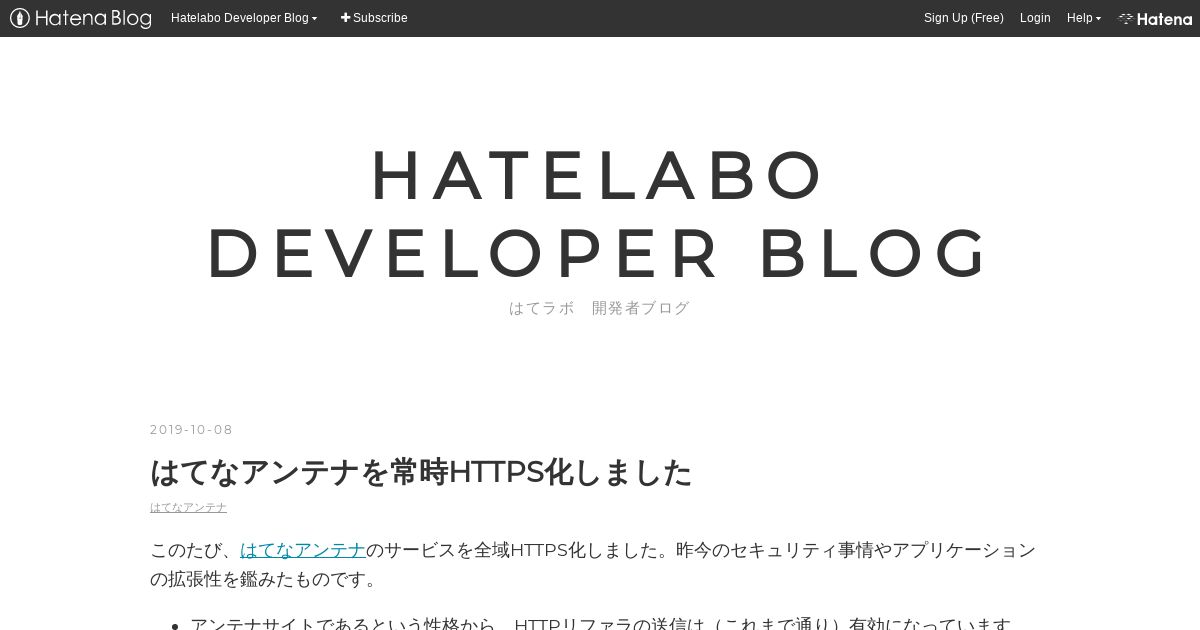Follow the はてなアンテナ link in the article body

point(303,550)
